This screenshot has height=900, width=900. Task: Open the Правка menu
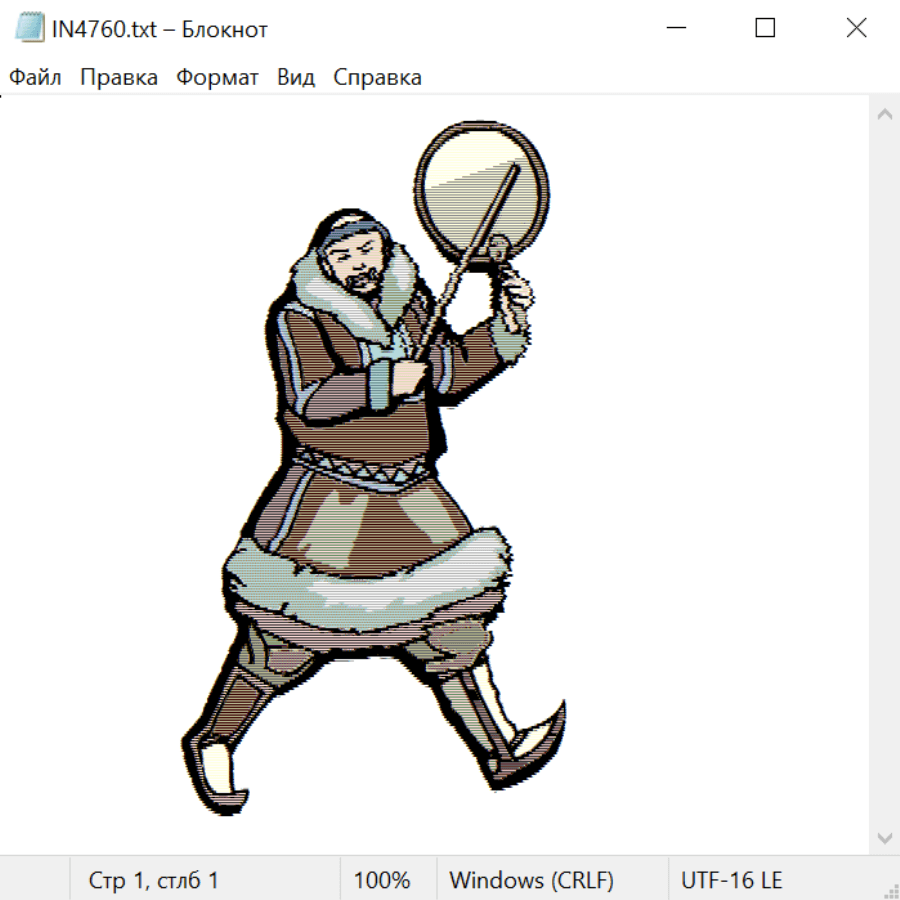[119, 78]
